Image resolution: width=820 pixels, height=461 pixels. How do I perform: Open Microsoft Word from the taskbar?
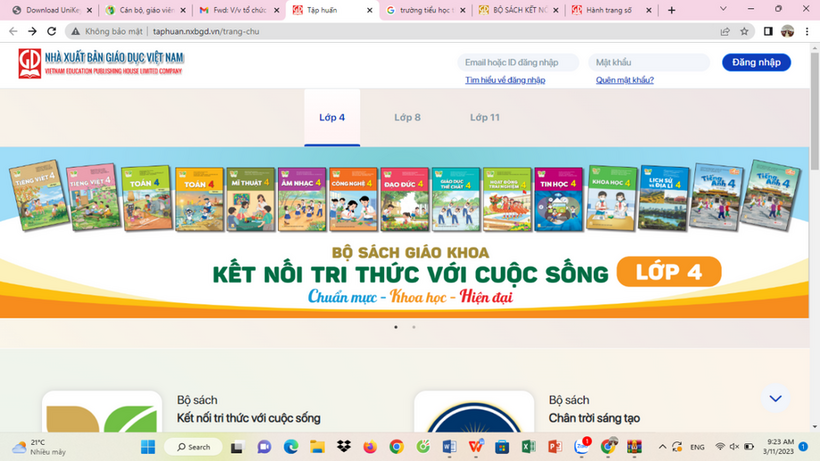click(x=449, y=447)
